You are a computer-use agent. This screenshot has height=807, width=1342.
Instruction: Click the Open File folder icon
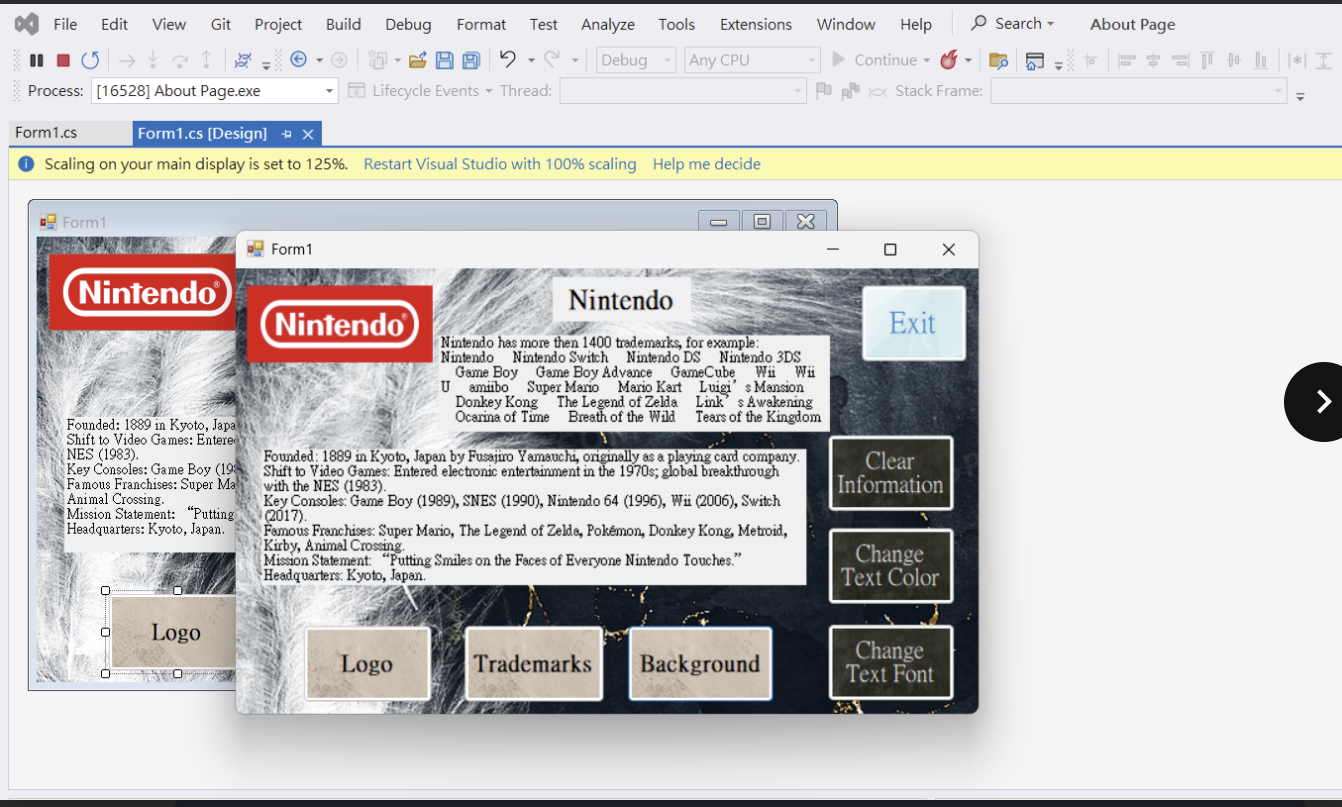click(418, 61)
